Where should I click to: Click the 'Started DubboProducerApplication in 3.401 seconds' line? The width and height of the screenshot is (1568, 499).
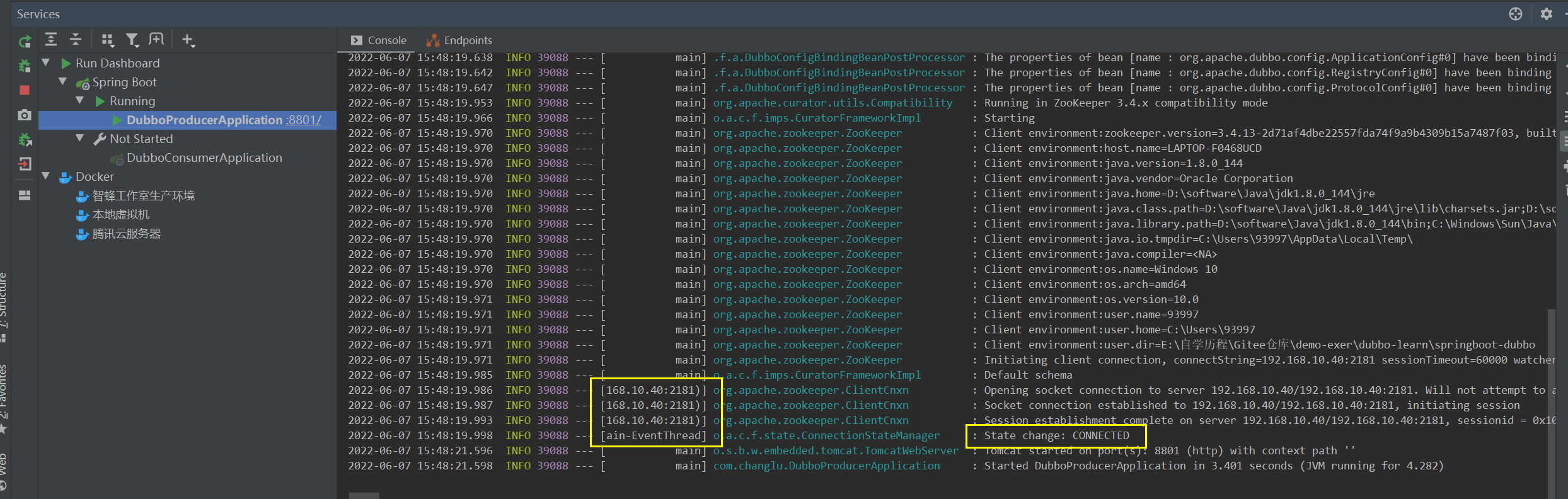tap(1214, 466)
